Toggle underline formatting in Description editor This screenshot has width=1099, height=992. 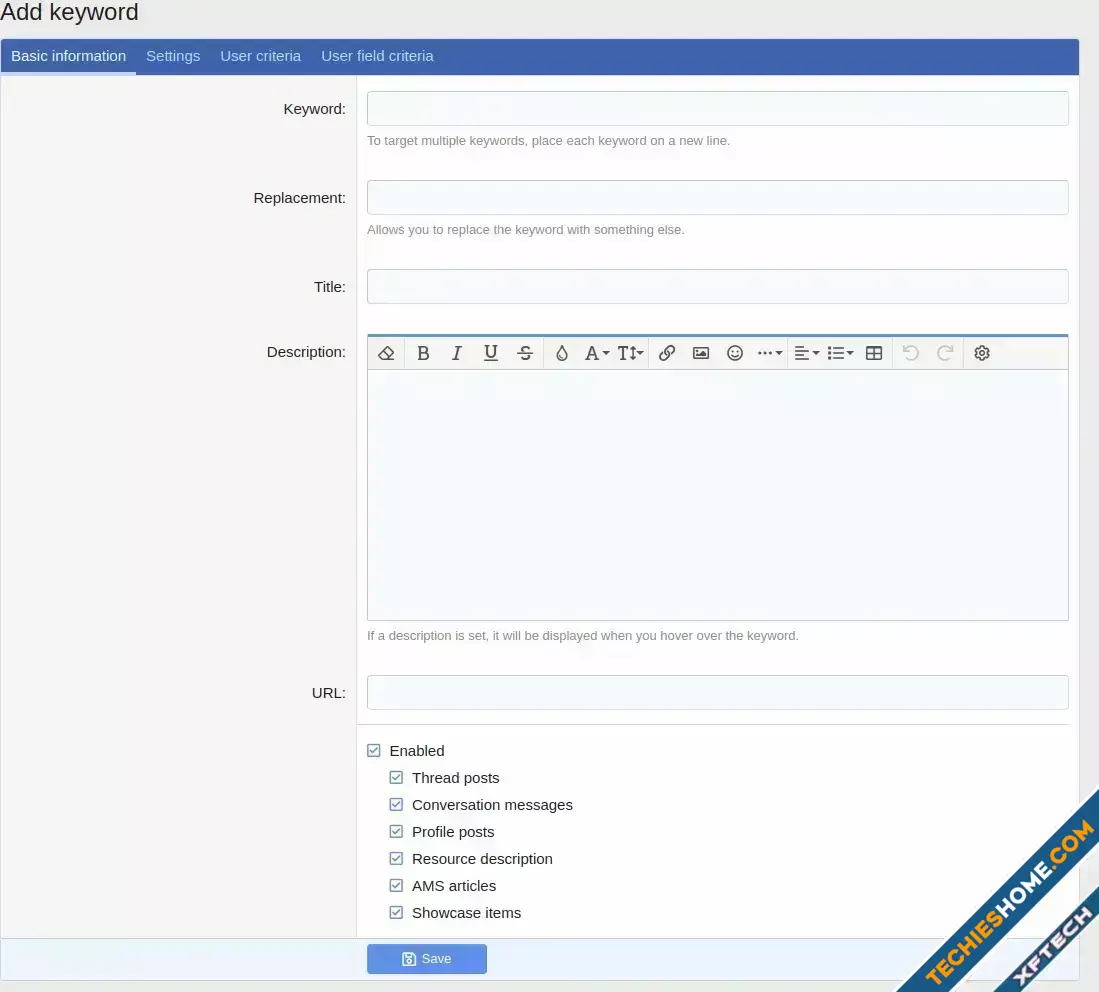coord(491,353)
